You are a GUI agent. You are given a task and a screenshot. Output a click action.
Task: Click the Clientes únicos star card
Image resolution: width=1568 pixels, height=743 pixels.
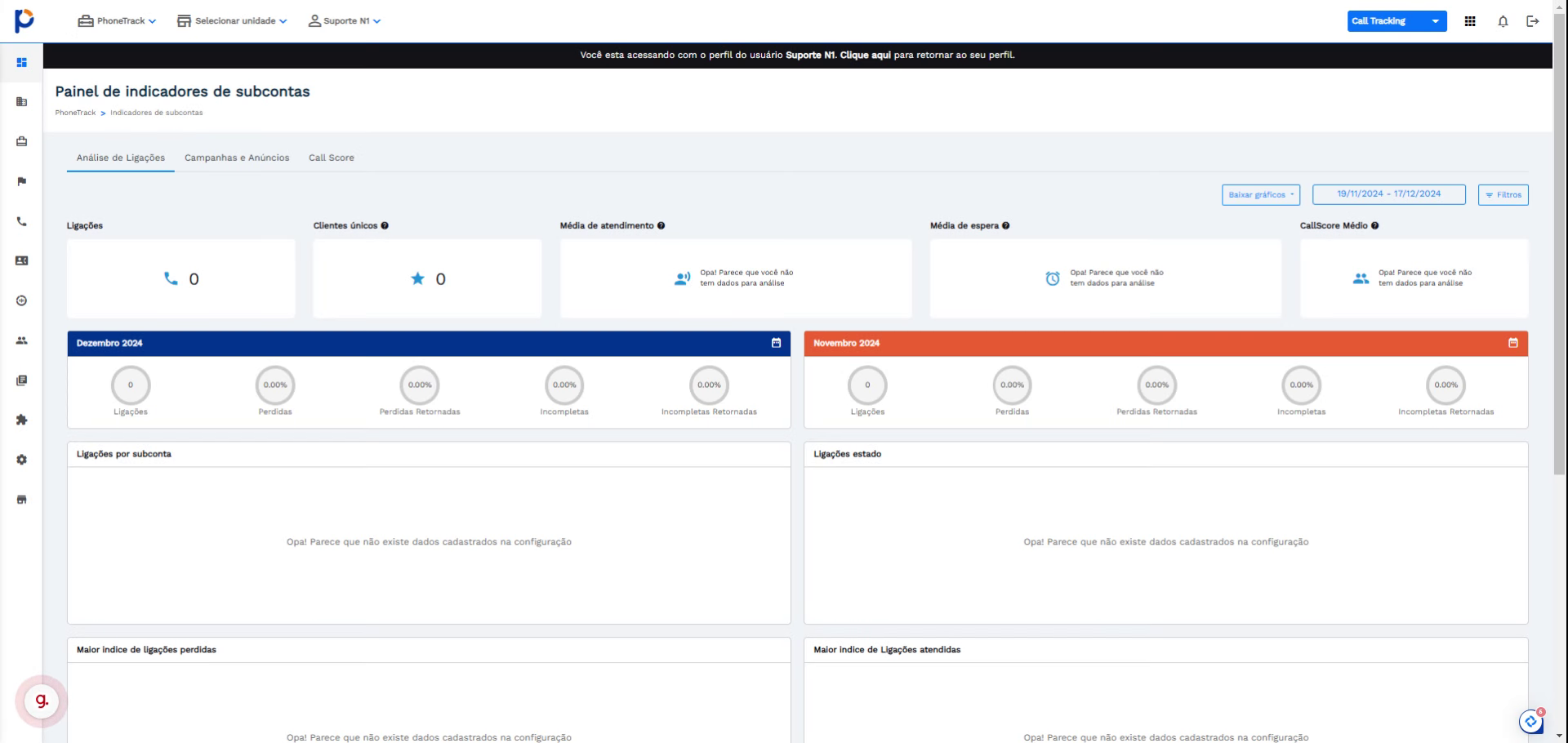click(x=427, y=278)
